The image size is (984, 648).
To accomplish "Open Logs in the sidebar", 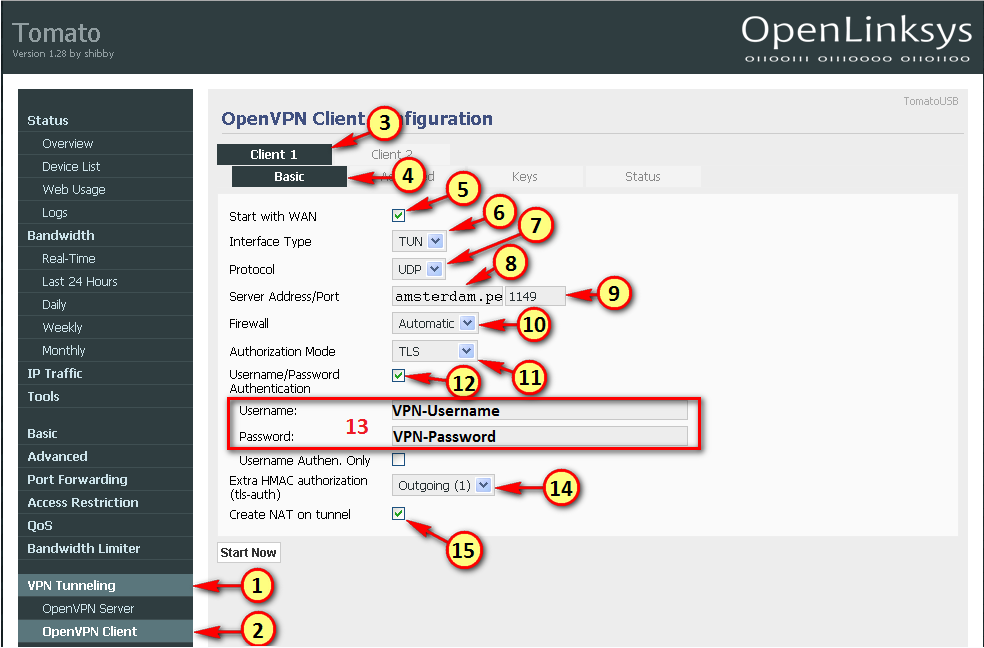I will [105, 213].
